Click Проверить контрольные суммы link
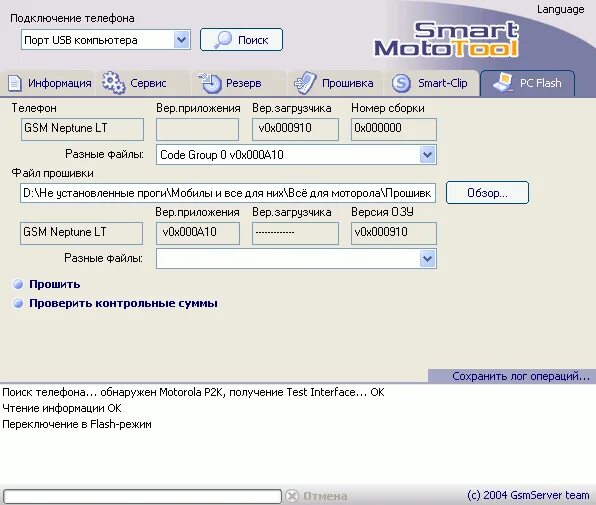The width and height of the screenshot is (596, 505). [x=124, y=303]
